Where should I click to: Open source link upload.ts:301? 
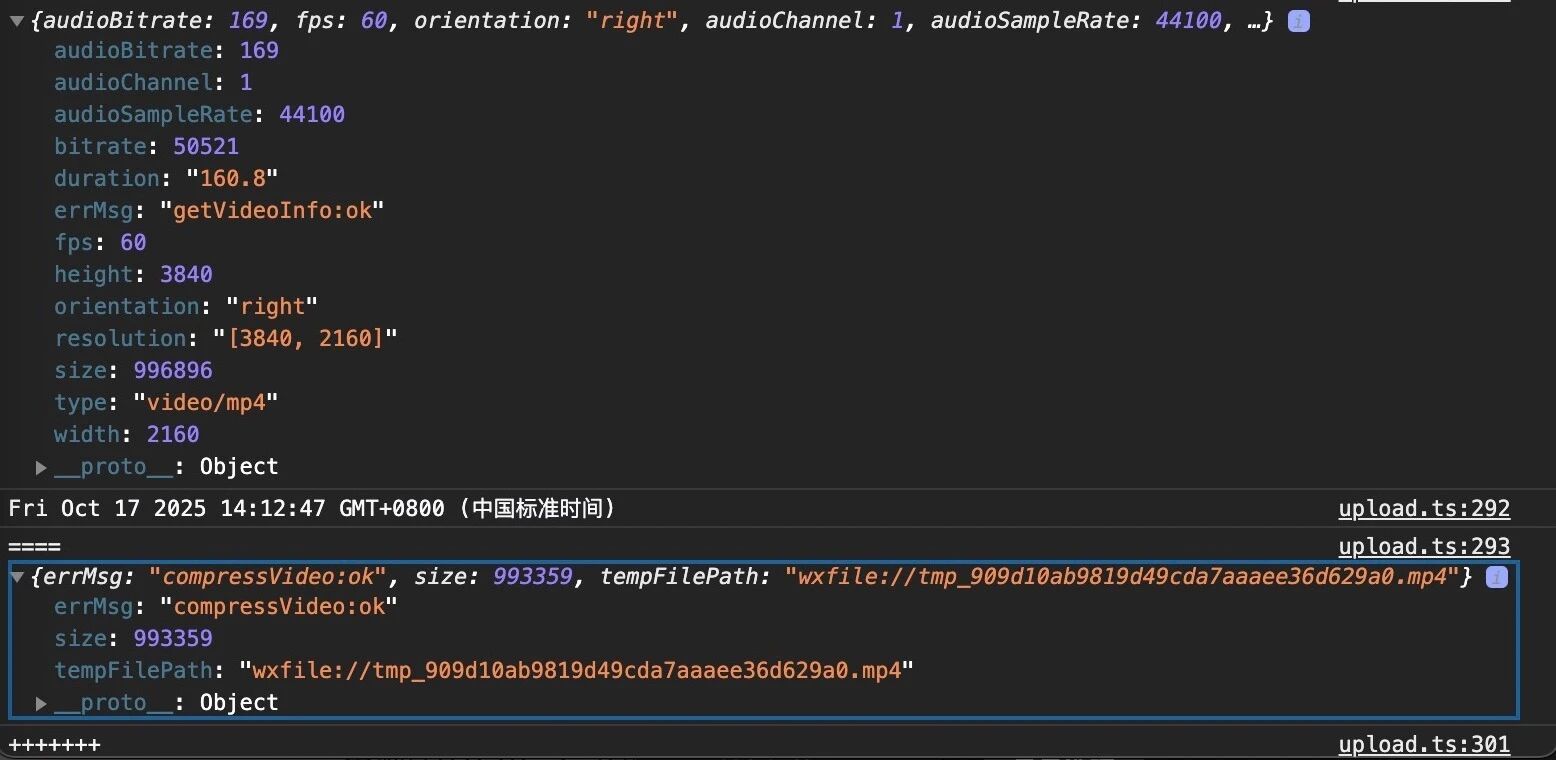(1424, 744)
